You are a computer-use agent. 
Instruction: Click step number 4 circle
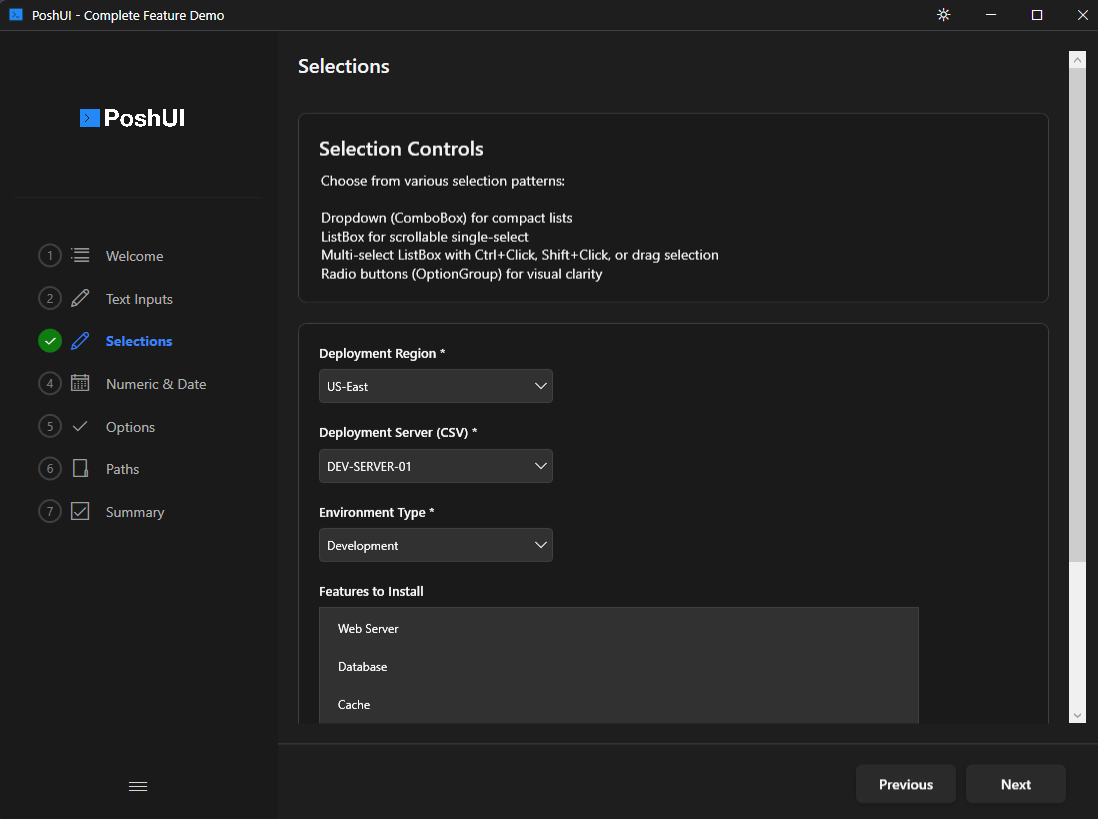click(x=50, y=384)
